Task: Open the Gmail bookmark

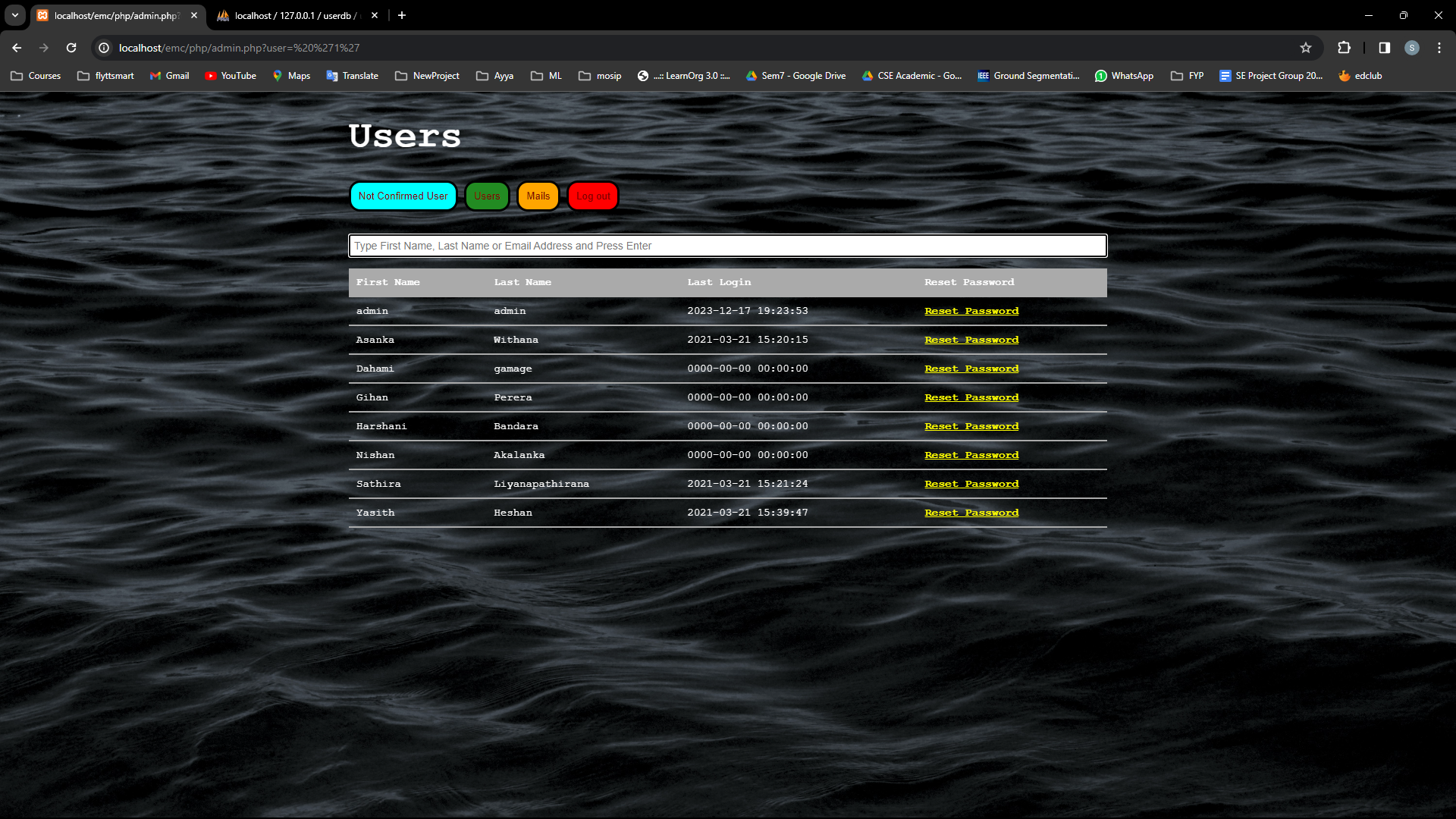Action: (170, 76)
